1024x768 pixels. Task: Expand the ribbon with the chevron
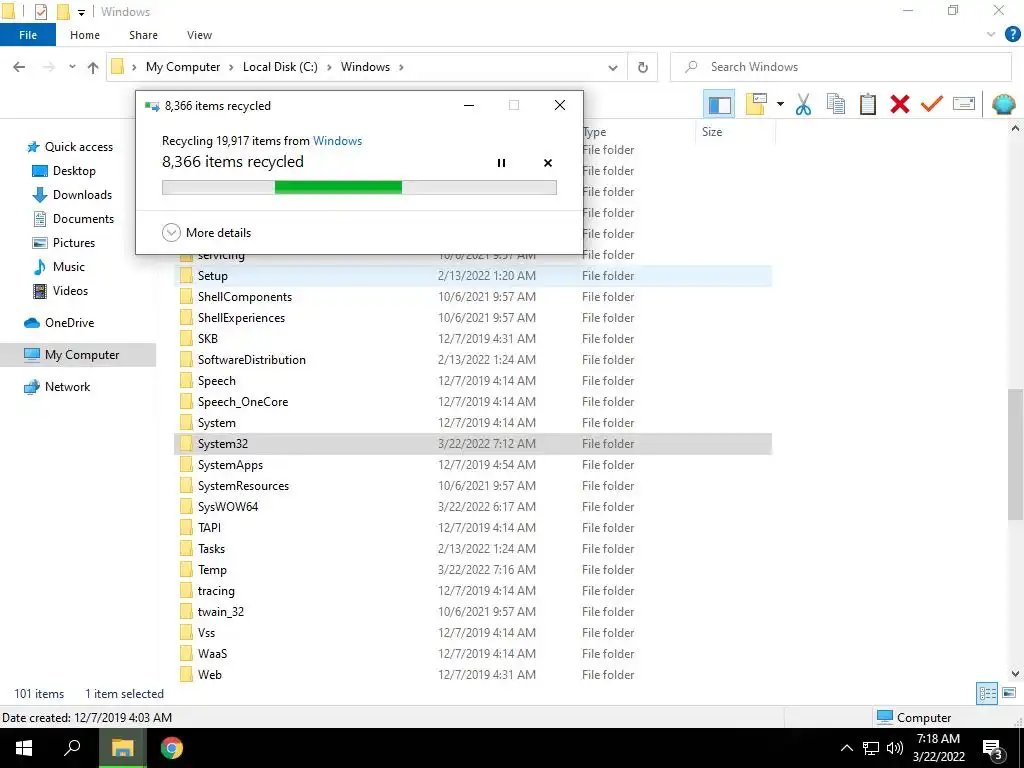(x=991, y=35)
